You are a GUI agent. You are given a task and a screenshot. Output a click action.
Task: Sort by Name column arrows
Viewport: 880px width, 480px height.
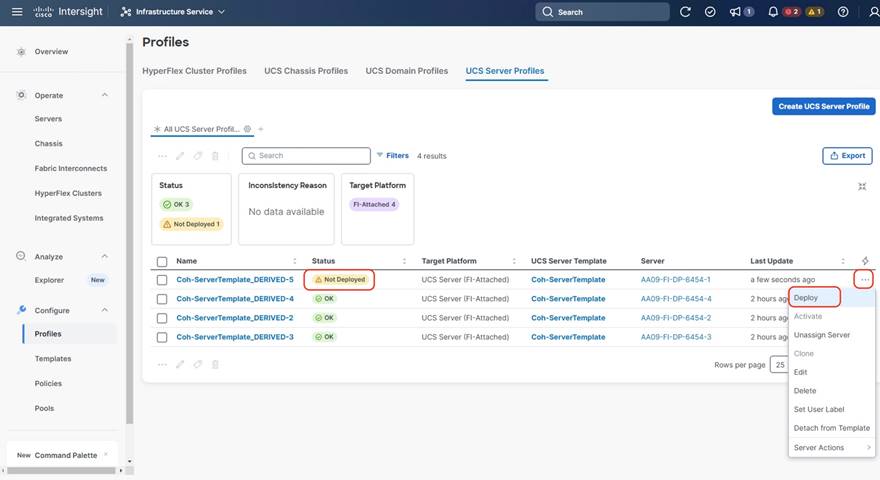[295, 261]
